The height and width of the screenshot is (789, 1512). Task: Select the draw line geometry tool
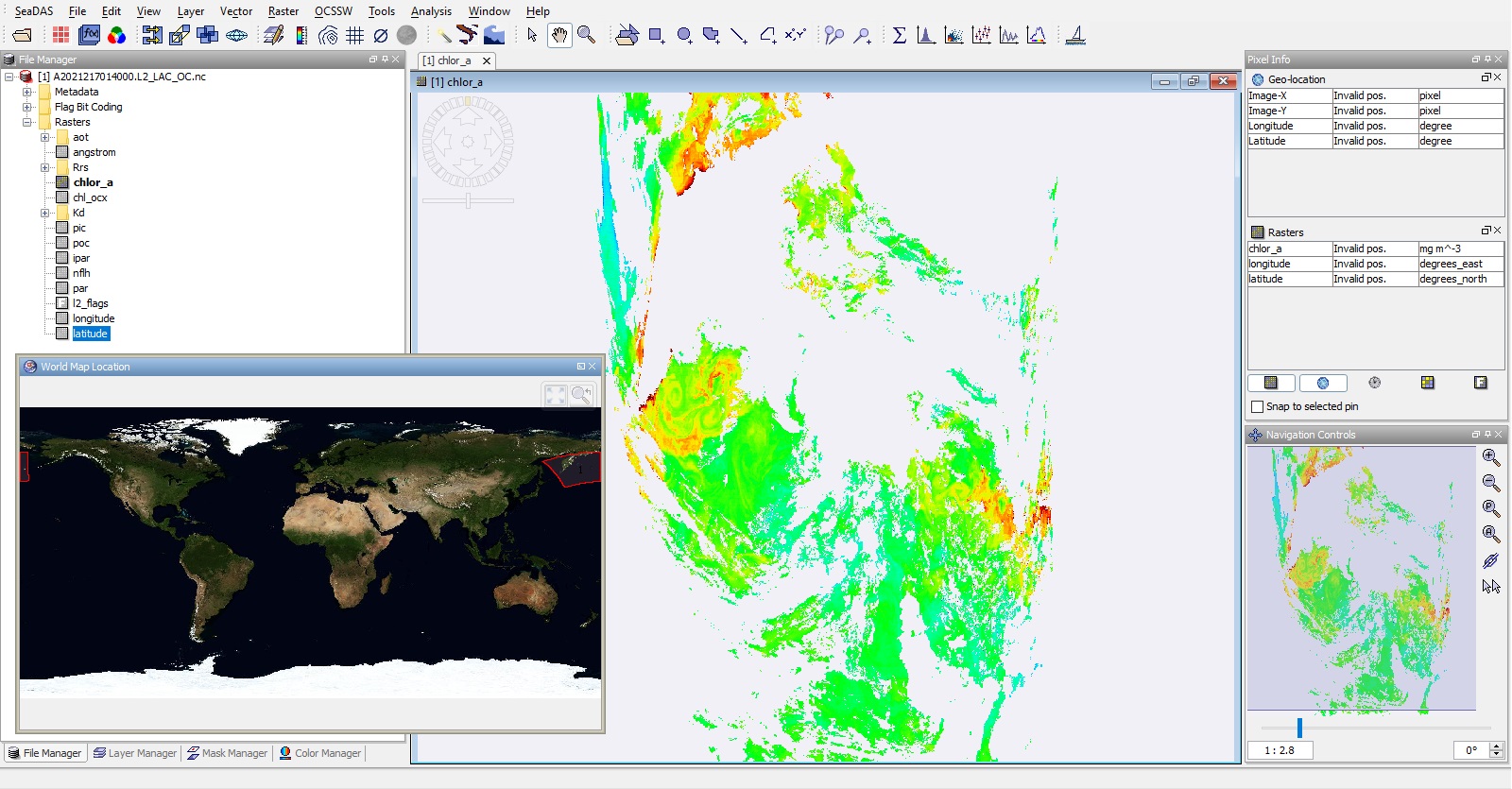point(739,36)
